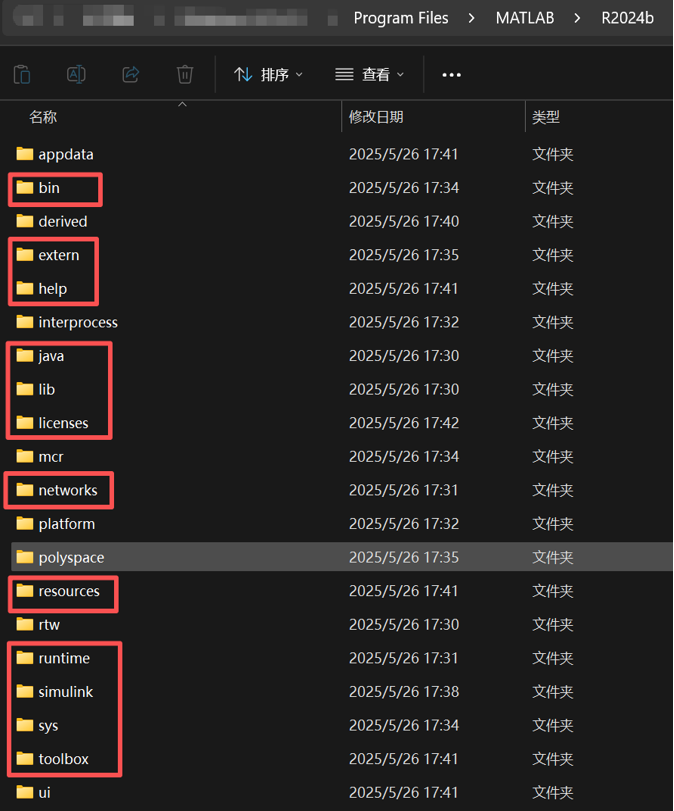Select the mcr folder icon
Viewport: 674px width, 811px height.
(x=24, y=456)
